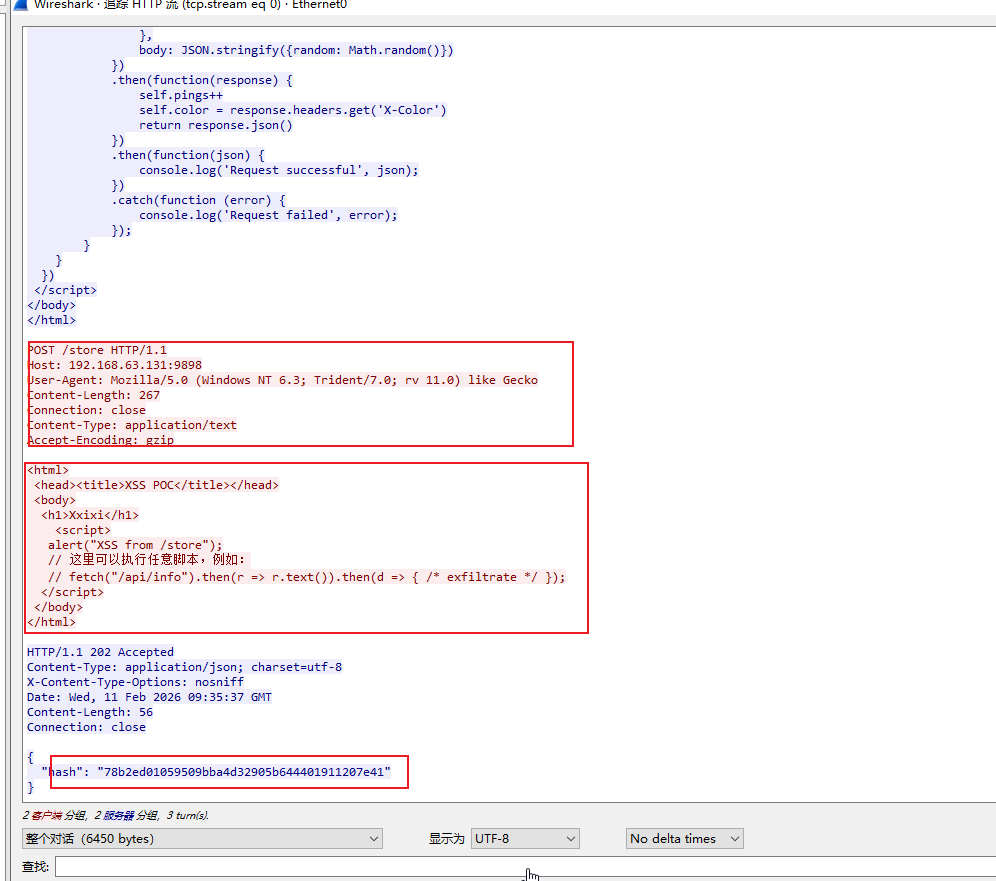Click the hash value 78b2ed01059509bba4d3 line
Image resolution: width=996 pixels, height=881 pixels.
(216, 772)
